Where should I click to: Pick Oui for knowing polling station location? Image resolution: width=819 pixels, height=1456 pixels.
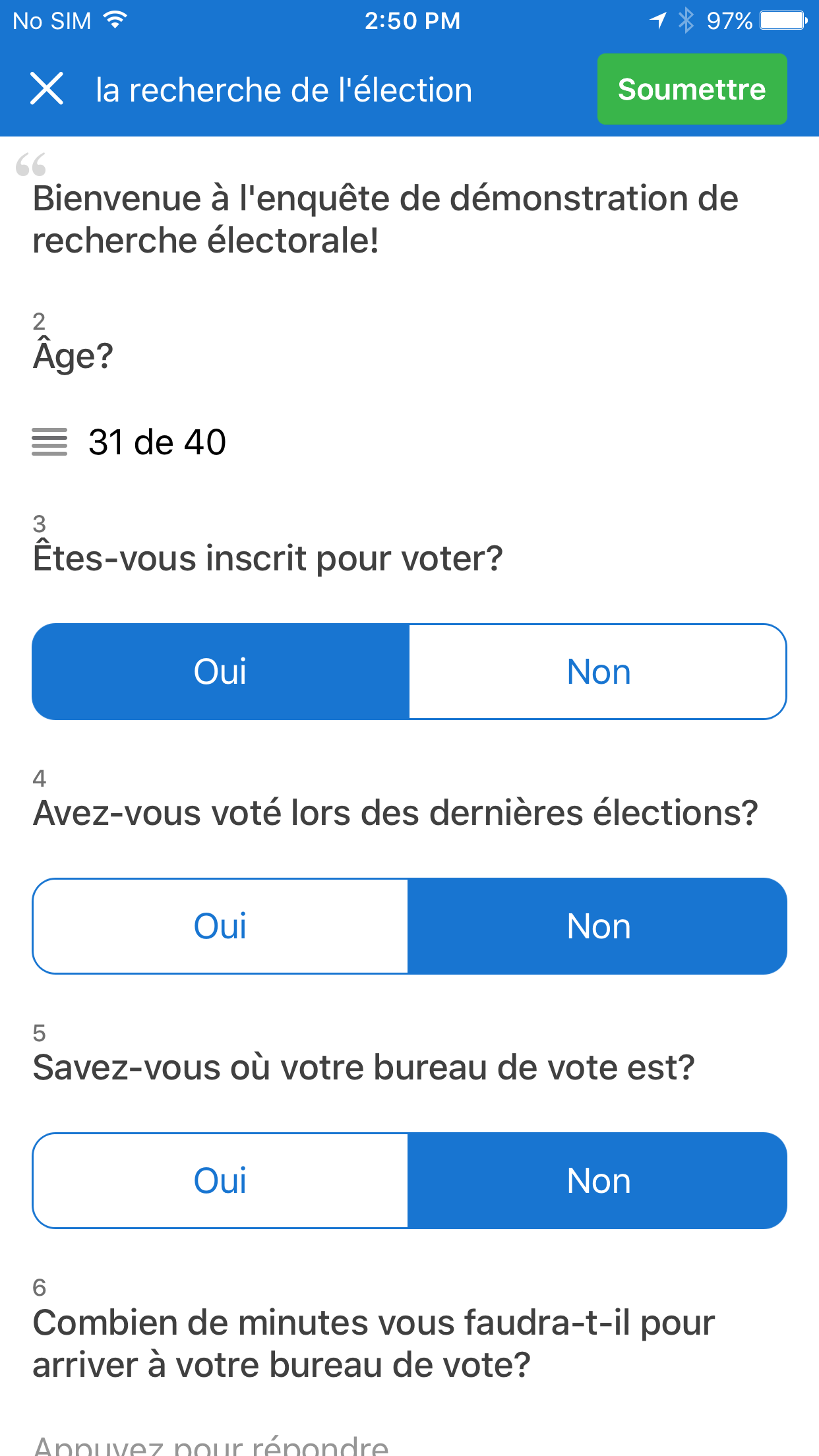(220, 1180)
